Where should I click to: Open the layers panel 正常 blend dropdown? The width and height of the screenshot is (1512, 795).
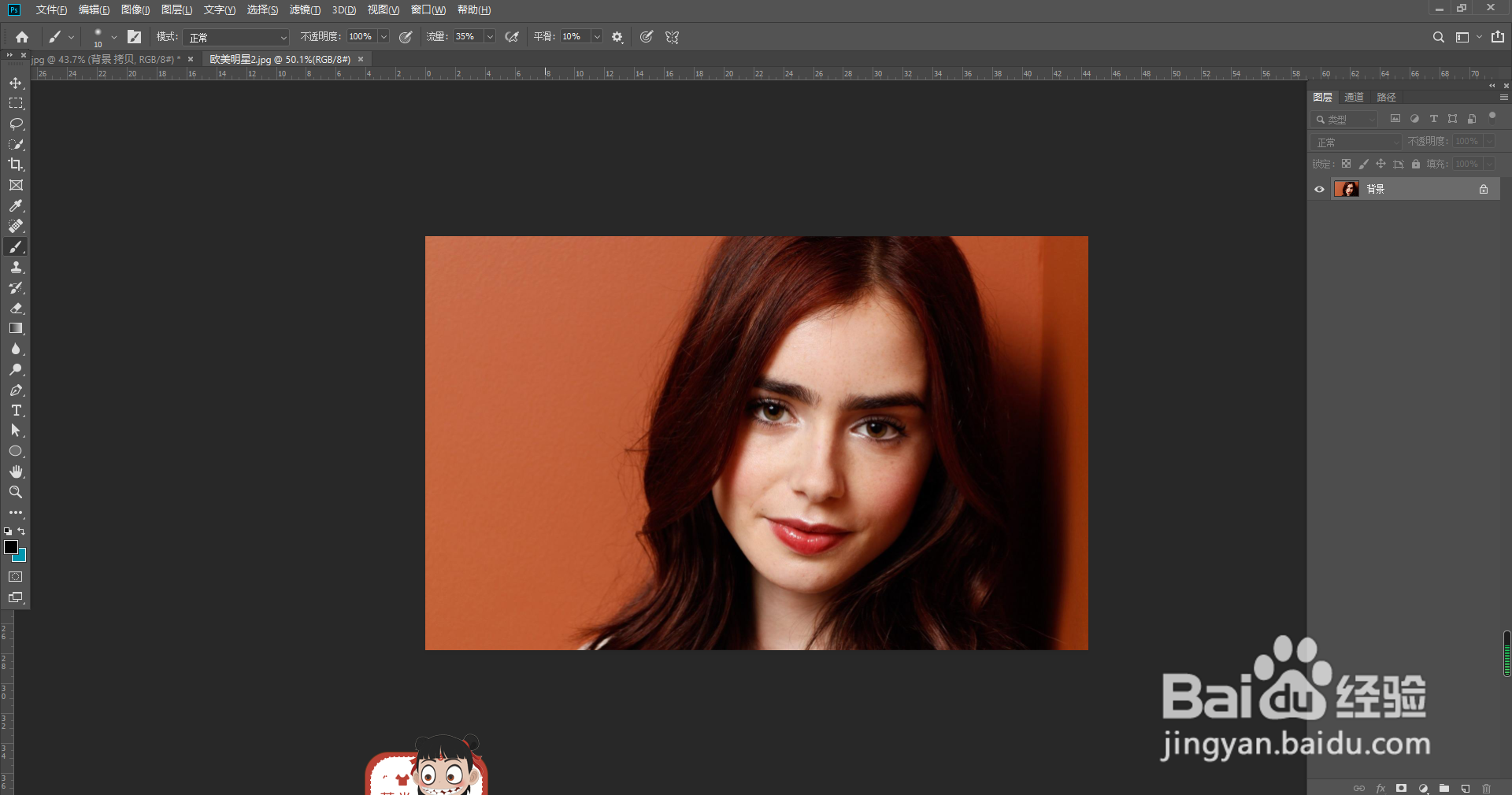(x=1356, y=142)
